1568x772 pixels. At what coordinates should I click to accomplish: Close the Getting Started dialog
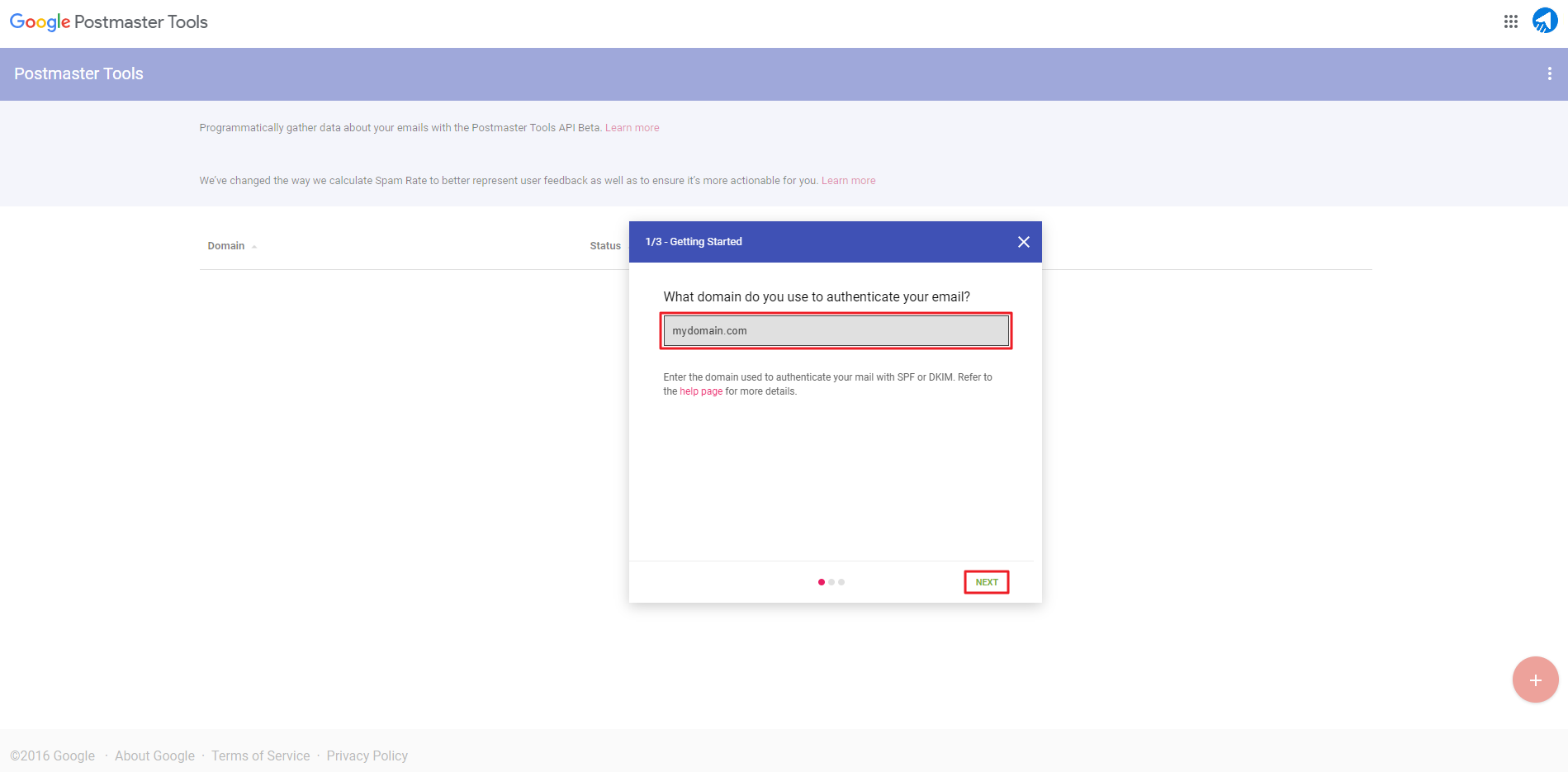coord(1023,242)
